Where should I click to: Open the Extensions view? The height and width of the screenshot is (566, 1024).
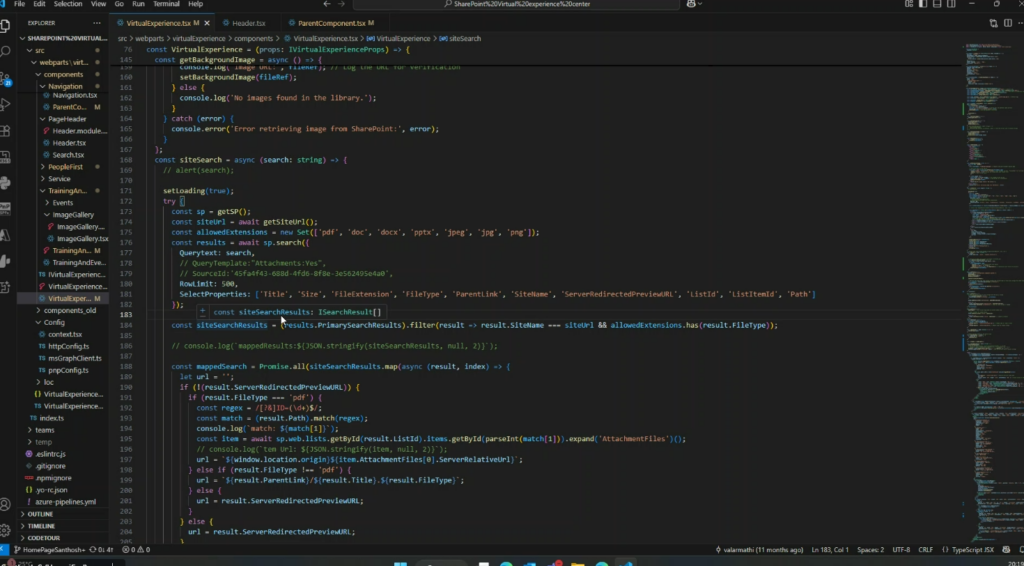[x=5, y=131]
